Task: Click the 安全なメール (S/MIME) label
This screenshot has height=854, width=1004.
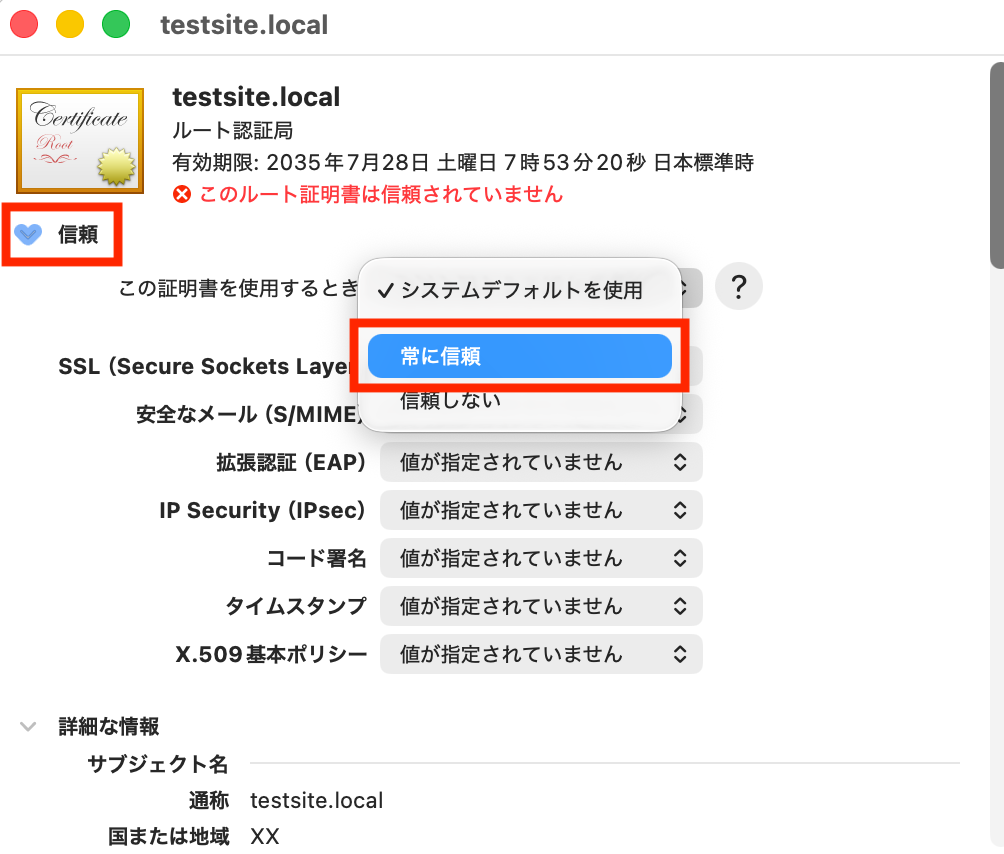Action: tap(250, 415)
